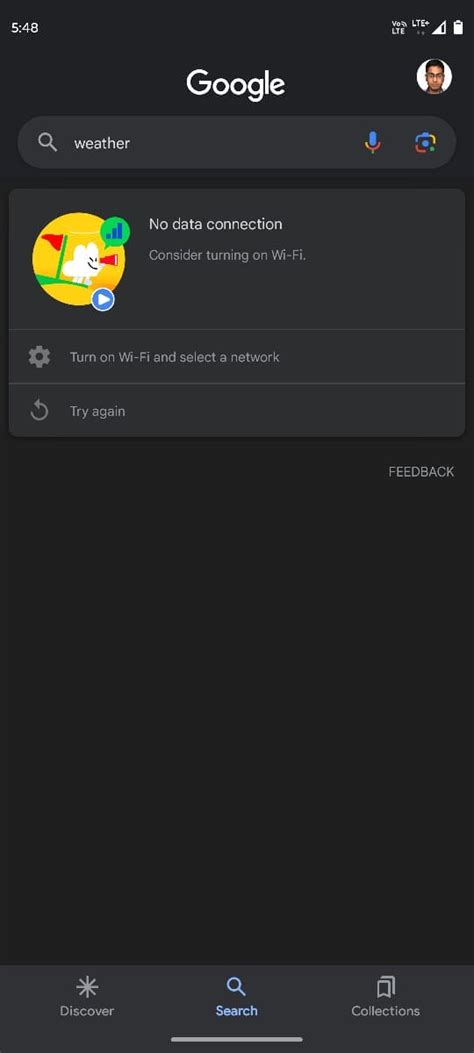The image size is (474, 1053).
Task: Open Google Lens camera icon
Action: click(x=426, y=142)
